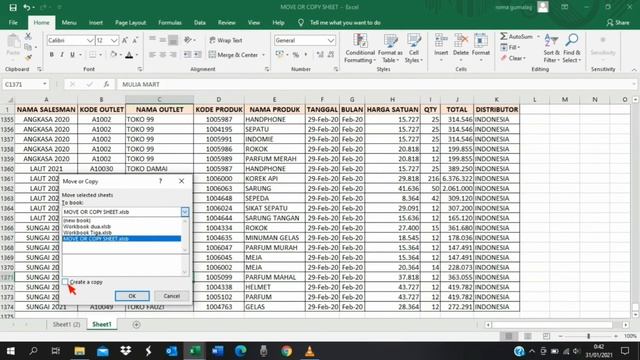Collapse the ribbon with the chevron
This screenshot has height=360, width=640.
634,70
